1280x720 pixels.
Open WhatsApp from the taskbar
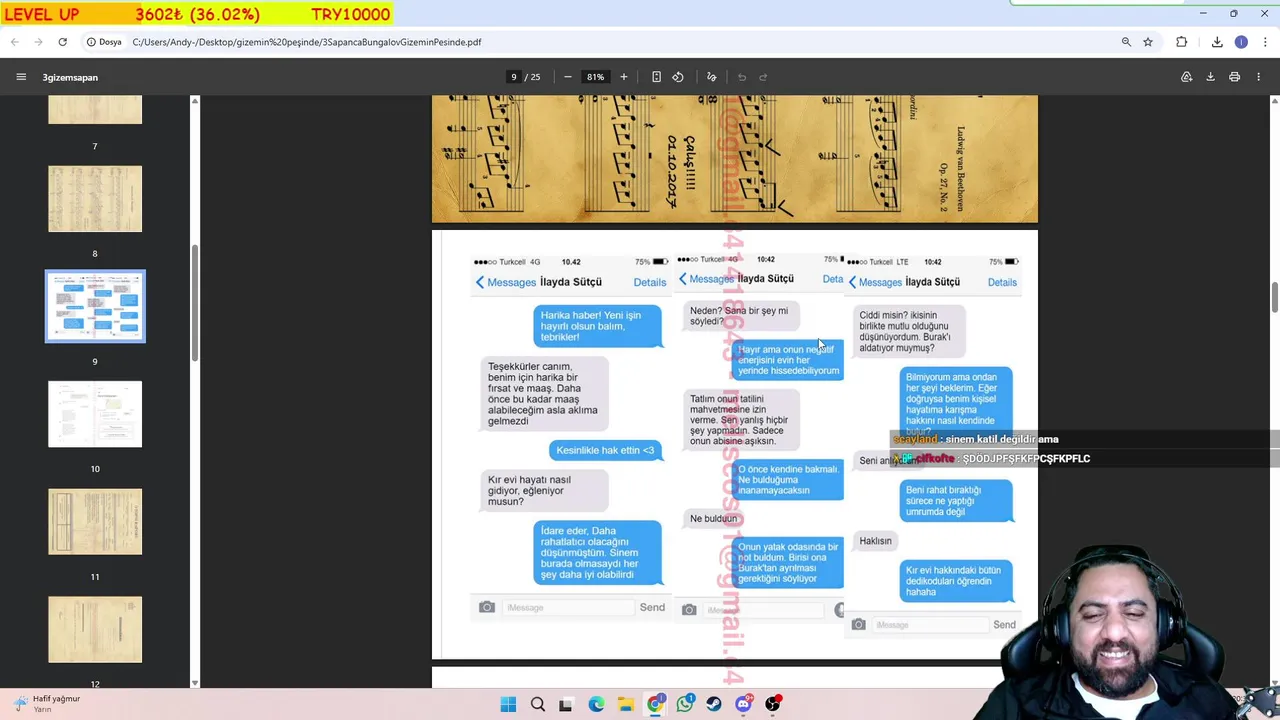click(x=684, y=704)
